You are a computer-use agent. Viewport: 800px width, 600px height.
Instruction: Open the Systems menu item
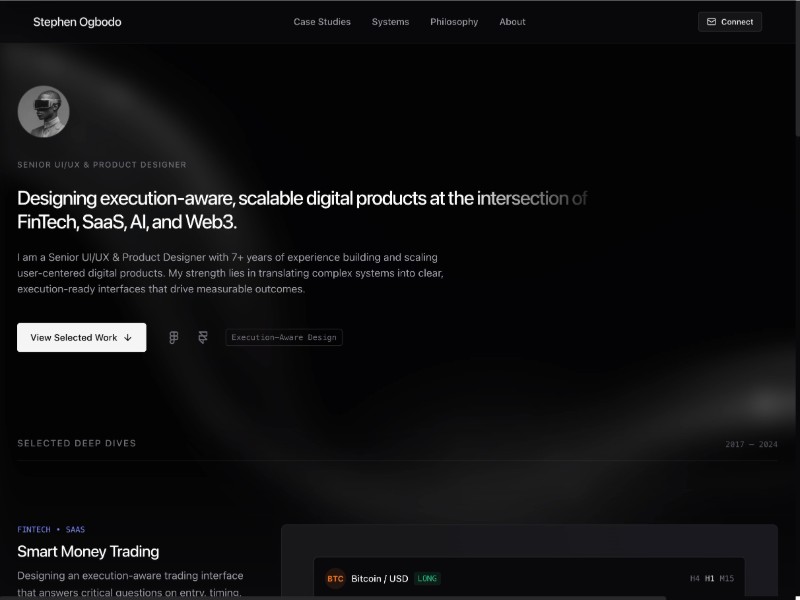[x=390, y=21]
